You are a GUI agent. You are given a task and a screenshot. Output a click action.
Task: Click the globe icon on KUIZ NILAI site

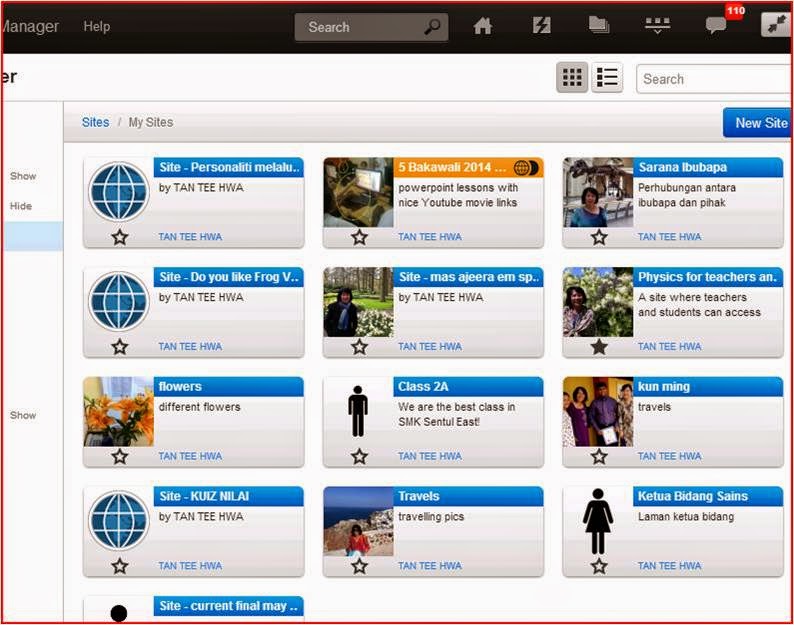click(x=118, y=521)
